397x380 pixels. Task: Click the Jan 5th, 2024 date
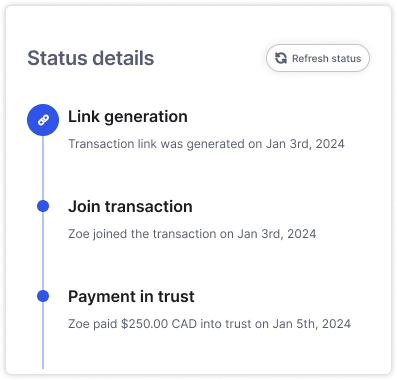[x=312, y=324]
